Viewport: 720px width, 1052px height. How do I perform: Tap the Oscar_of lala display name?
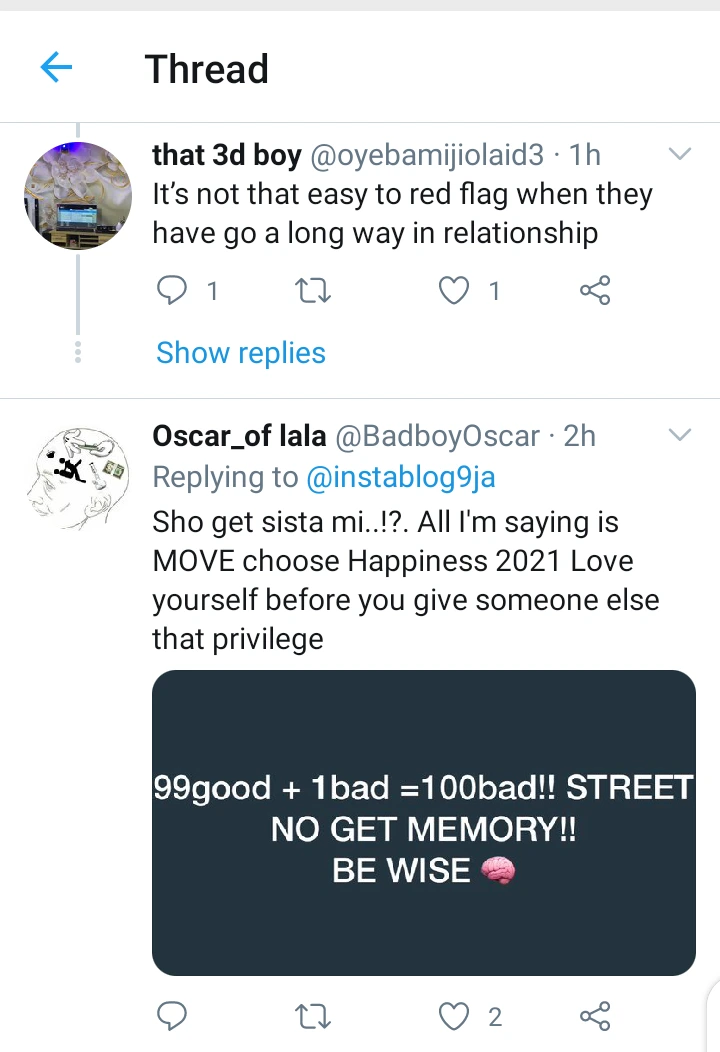239,437
